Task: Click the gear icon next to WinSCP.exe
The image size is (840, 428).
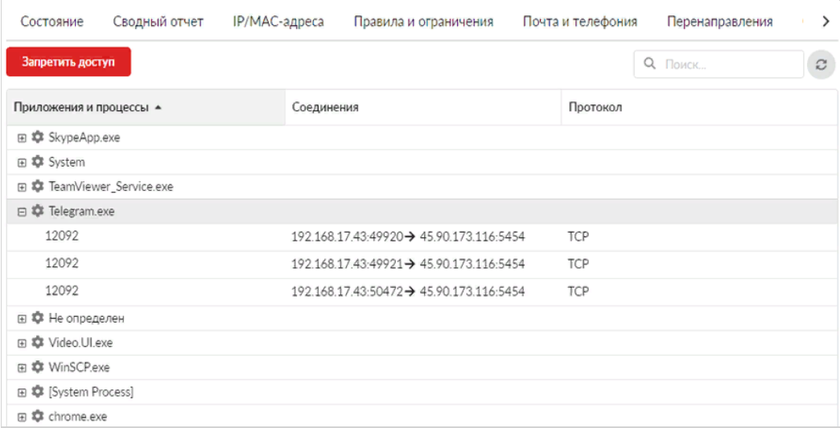Action: [38, 367]
